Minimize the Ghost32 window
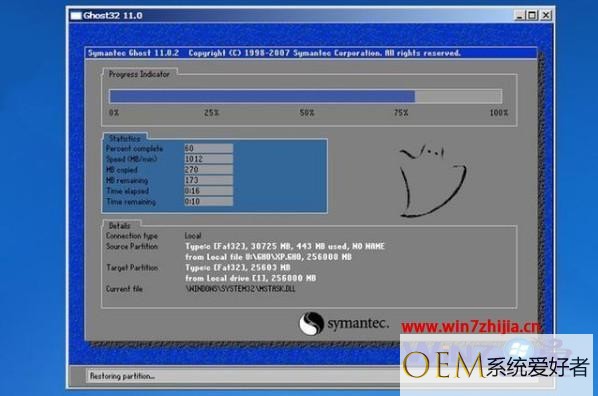This screenshot has width=598, height=396. click(x=519, y=15)
